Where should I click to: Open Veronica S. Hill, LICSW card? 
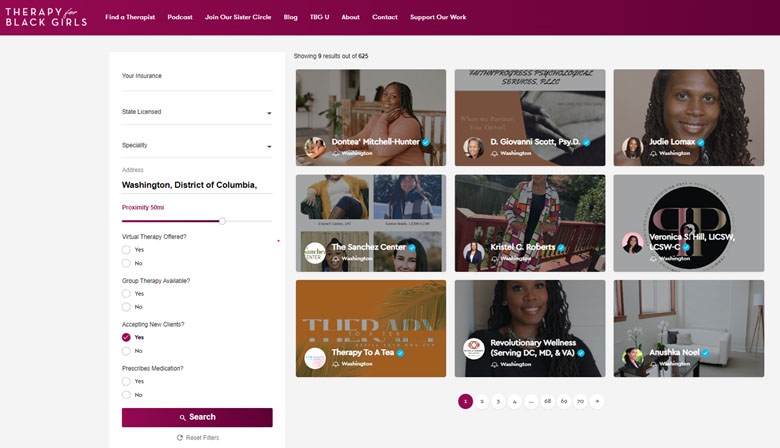pos(688,223)
